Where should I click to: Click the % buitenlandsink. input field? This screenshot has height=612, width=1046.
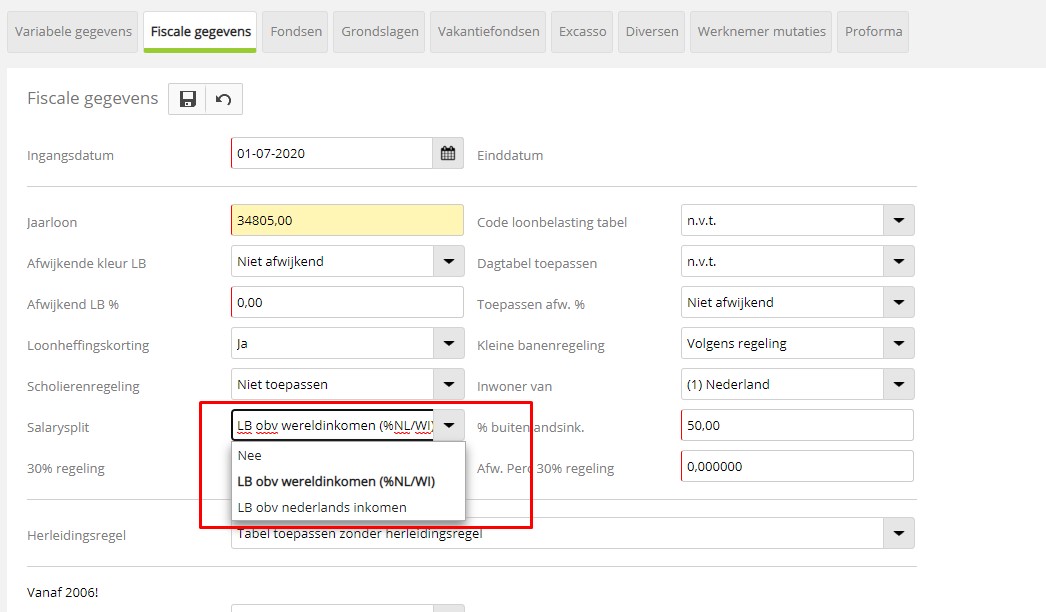click(797, 426)
